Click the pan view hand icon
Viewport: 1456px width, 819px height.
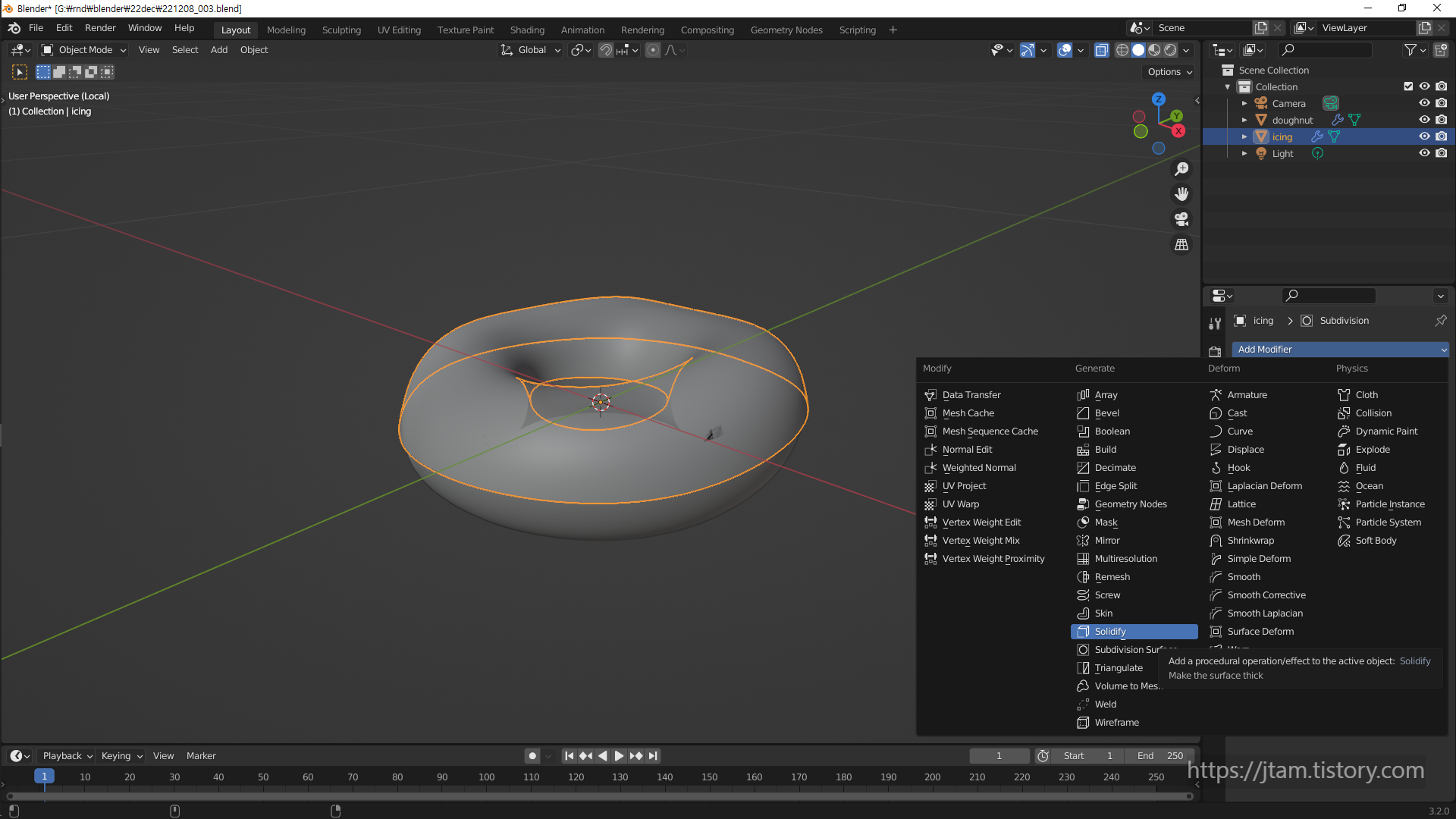1181,194
